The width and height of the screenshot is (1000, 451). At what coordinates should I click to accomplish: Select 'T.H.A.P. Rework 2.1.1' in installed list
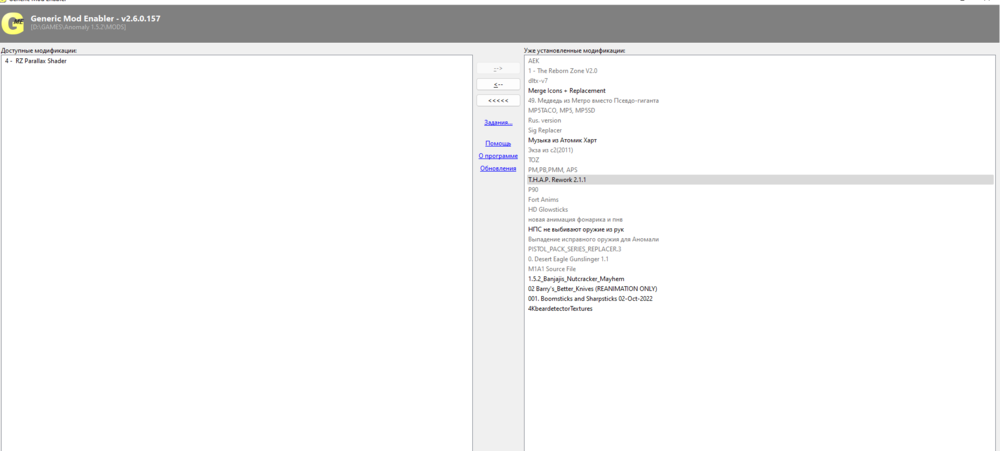click(557, 180)
